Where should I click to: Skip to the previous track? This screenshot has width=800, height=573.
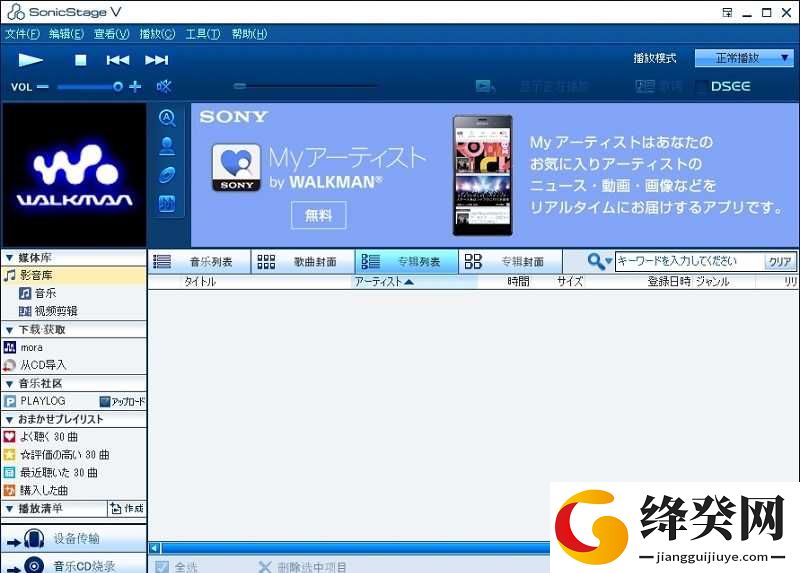(118, 60)
